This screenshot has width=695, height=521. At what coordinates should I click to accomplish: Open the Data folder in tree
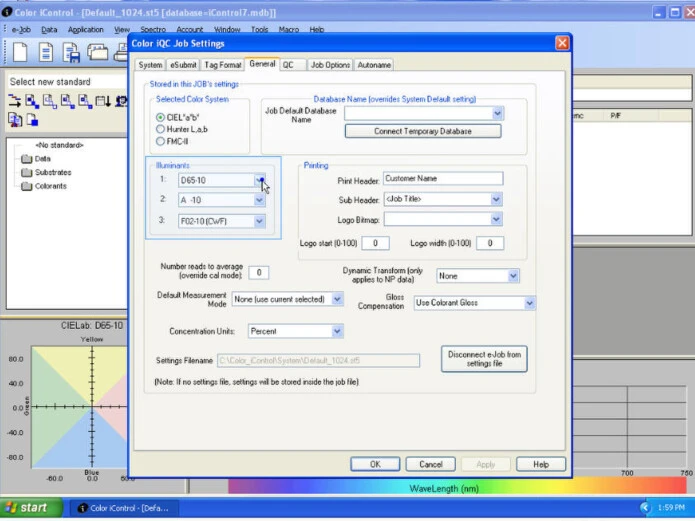click(27, 158)
